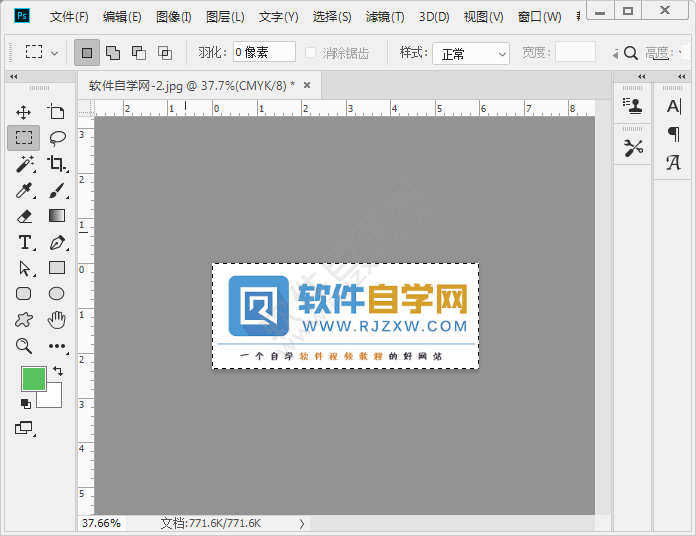Select the Pen tool
This screenshot has width=696, height=536.
coord(58,242)
